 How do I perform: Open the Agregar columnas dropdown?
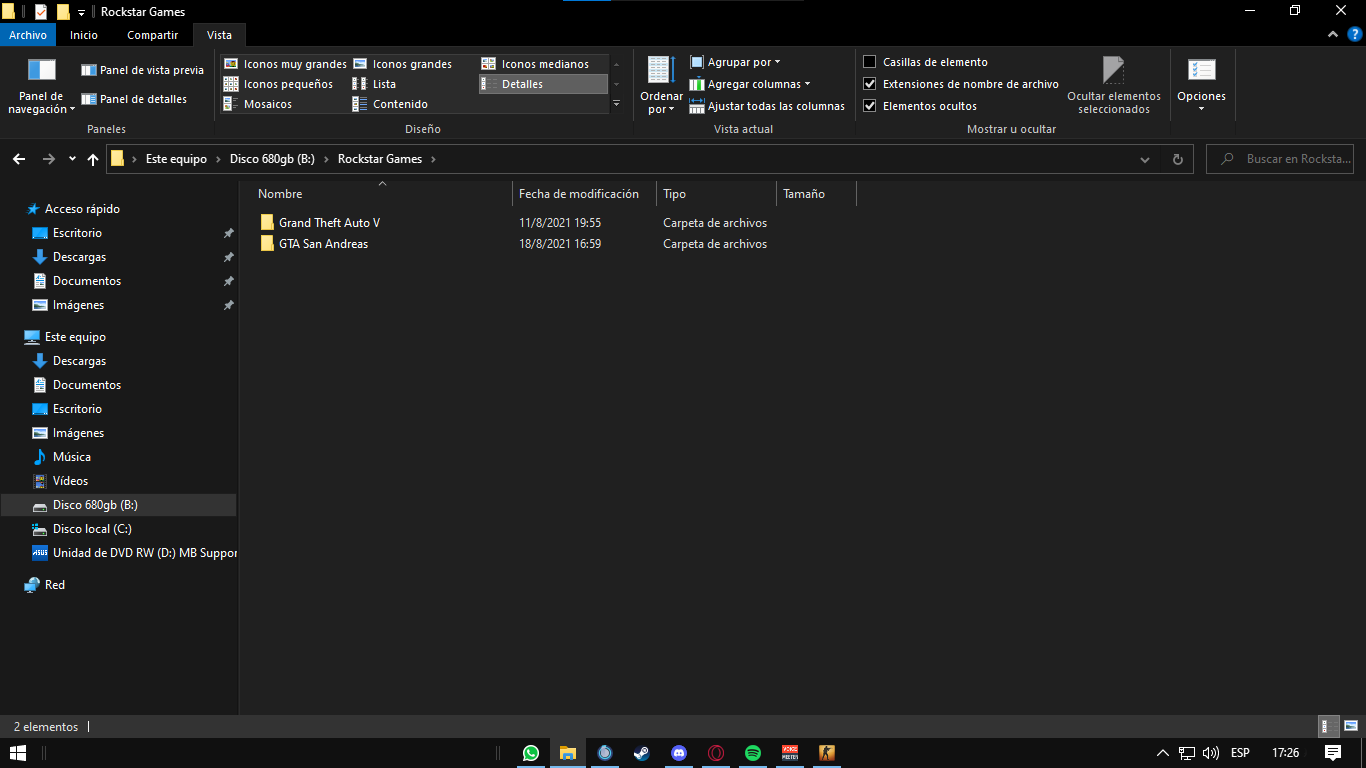pos(750,84)
